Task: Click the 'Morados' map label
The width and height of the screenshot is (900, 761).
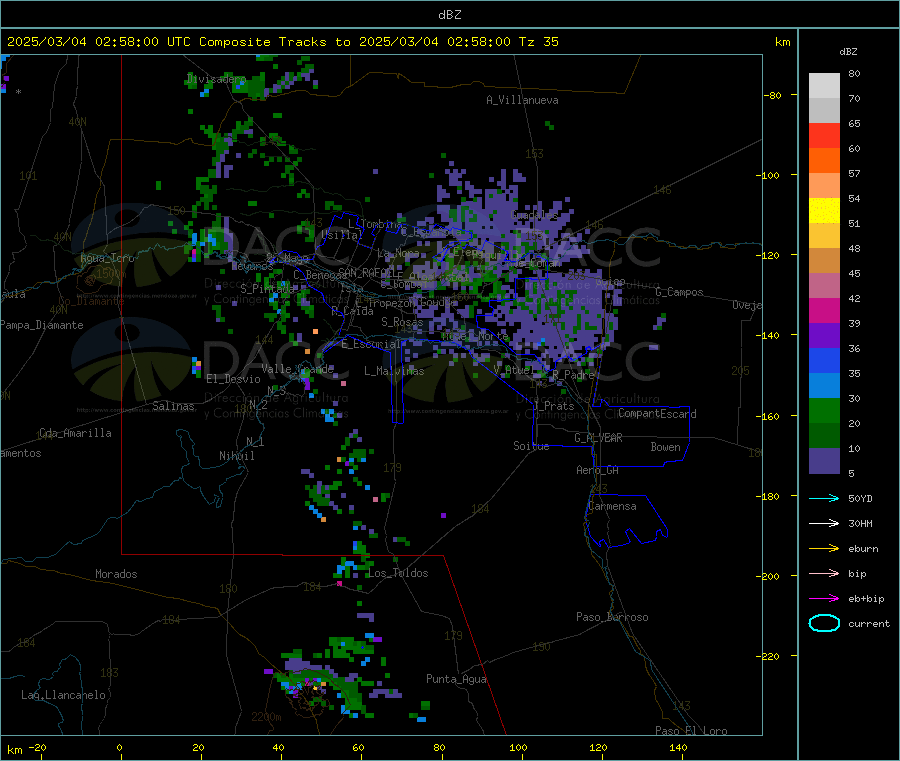Action: [x=116, y=574]
